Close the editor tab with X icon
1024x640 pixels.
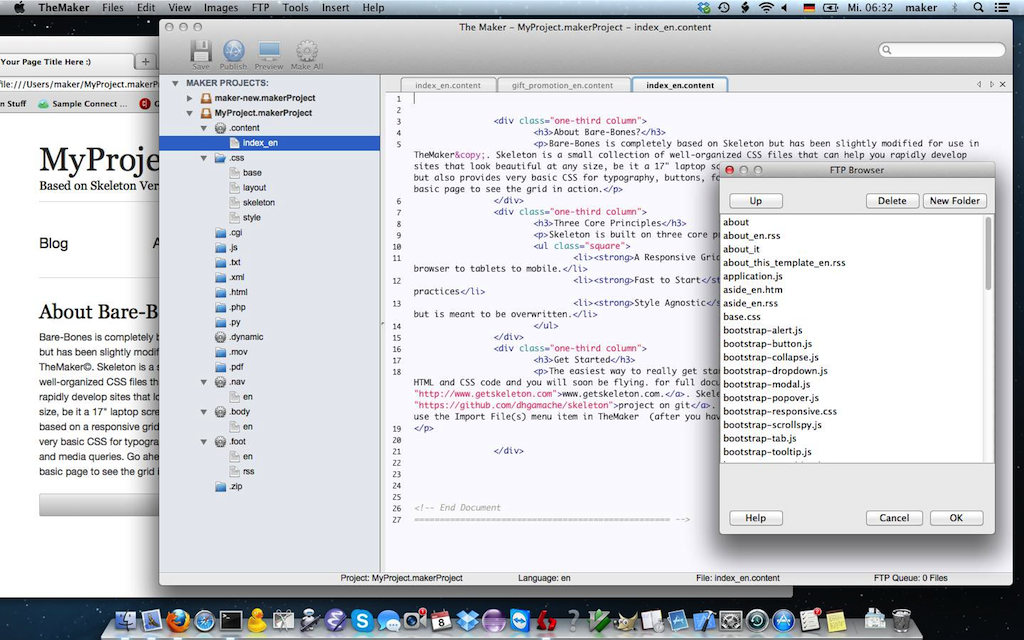(x=1002, y=84)
